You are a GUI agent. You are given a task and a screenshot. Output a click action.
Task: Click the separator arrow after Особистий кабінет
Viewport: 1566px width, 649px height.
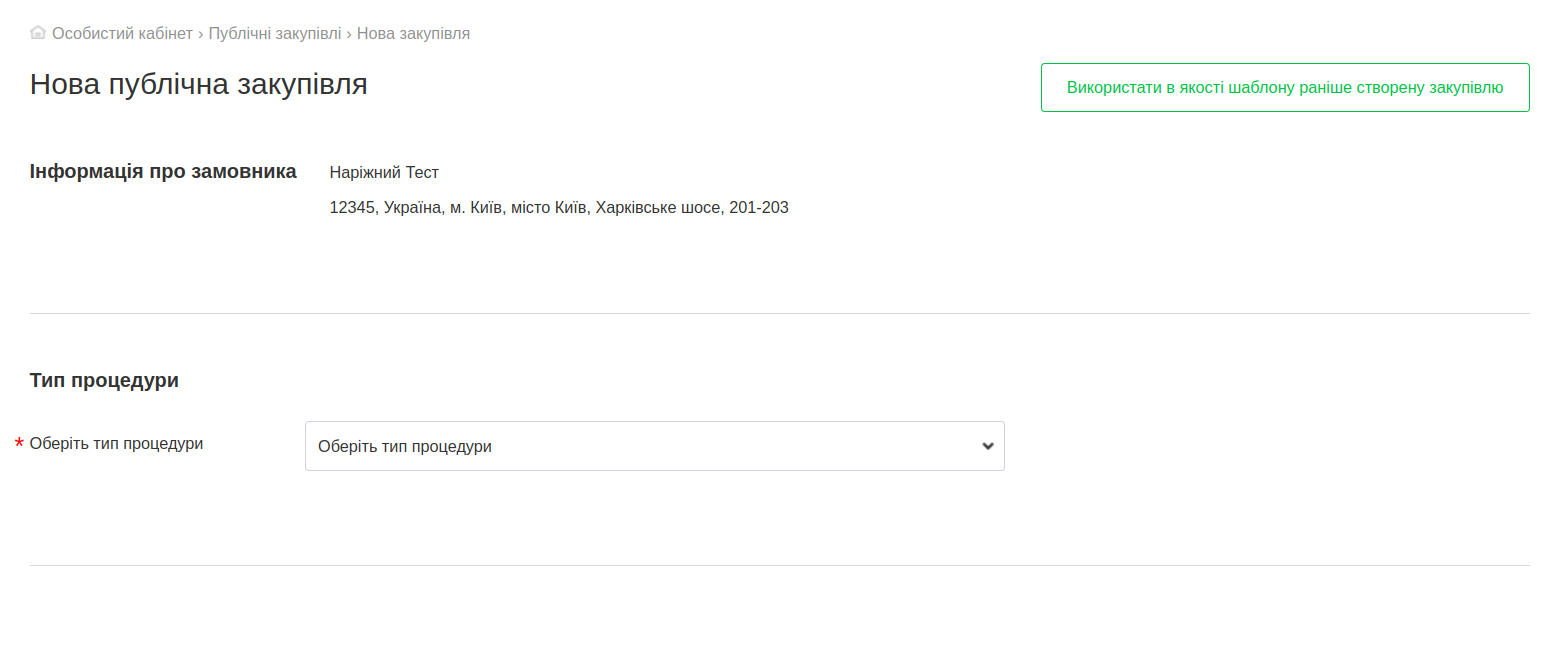(201, 33)
